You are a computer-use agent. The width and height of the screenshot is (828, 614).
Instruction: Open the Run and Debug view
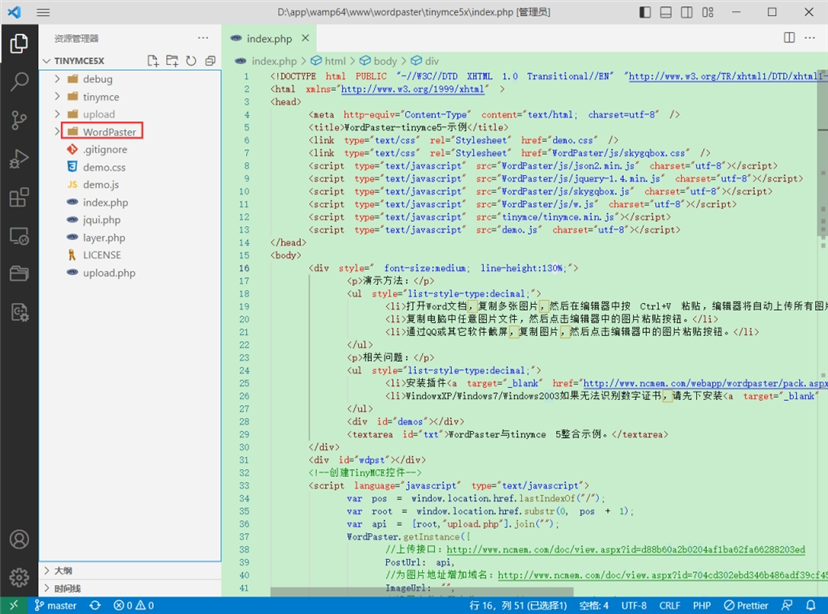(x=18, y=158)
